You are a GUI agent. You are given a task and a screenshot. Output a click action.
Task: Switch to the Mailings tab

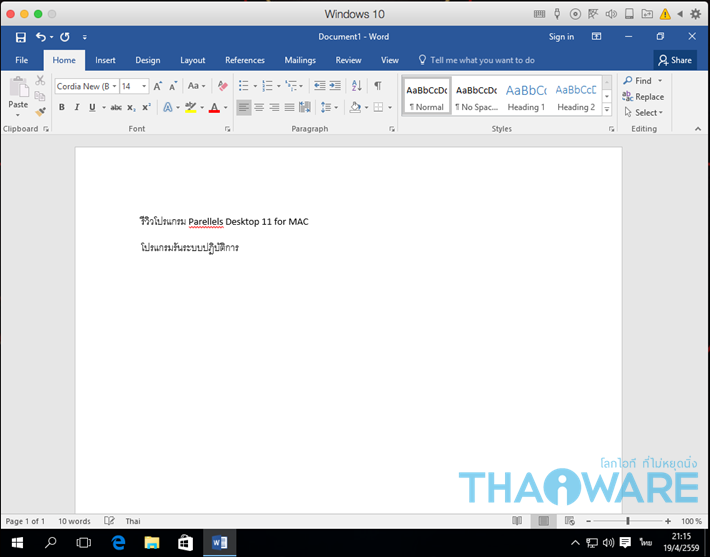[x=300, y=60]
